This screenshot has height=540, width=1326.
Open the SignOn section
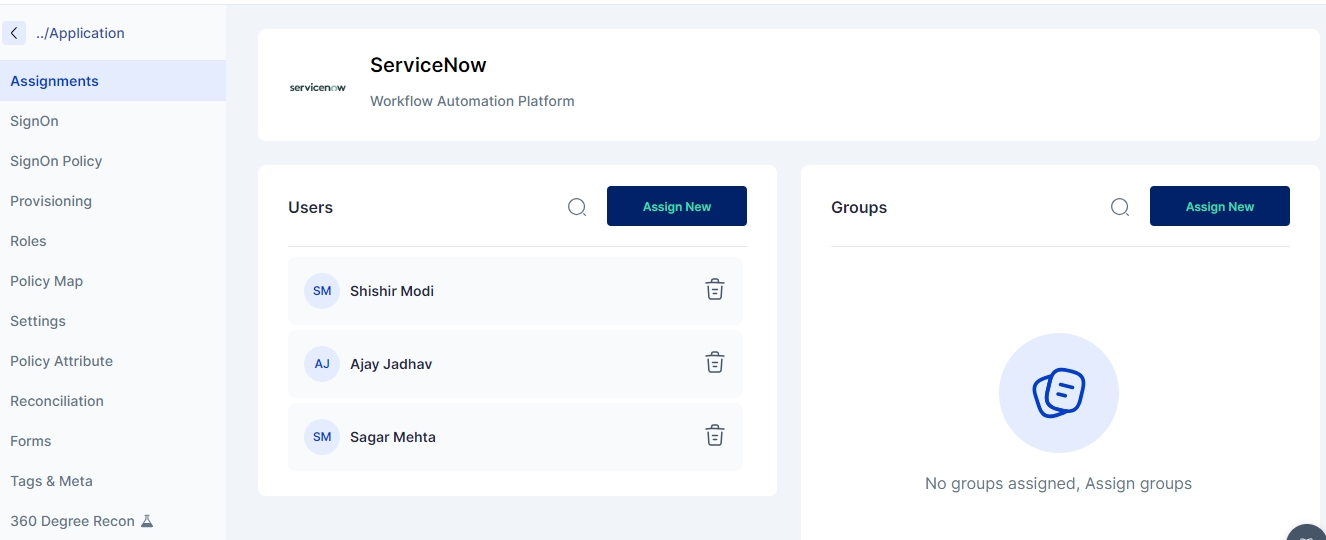[34, 121]
